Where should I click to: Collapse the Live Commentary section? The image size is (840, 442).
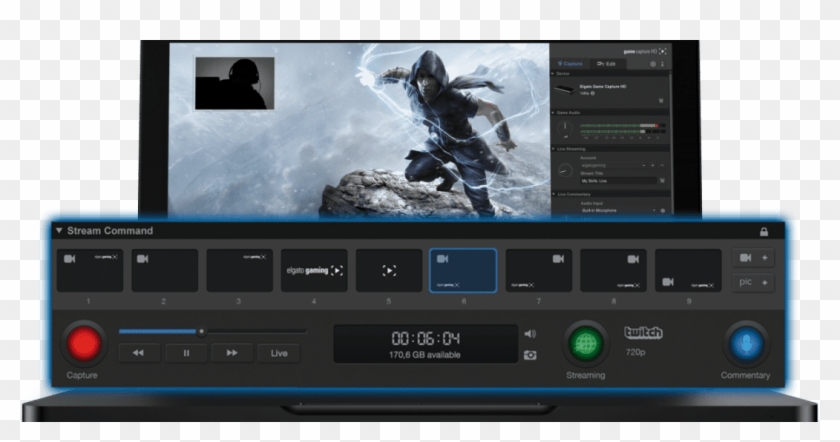pyautogui.click(x=553, y=194)
